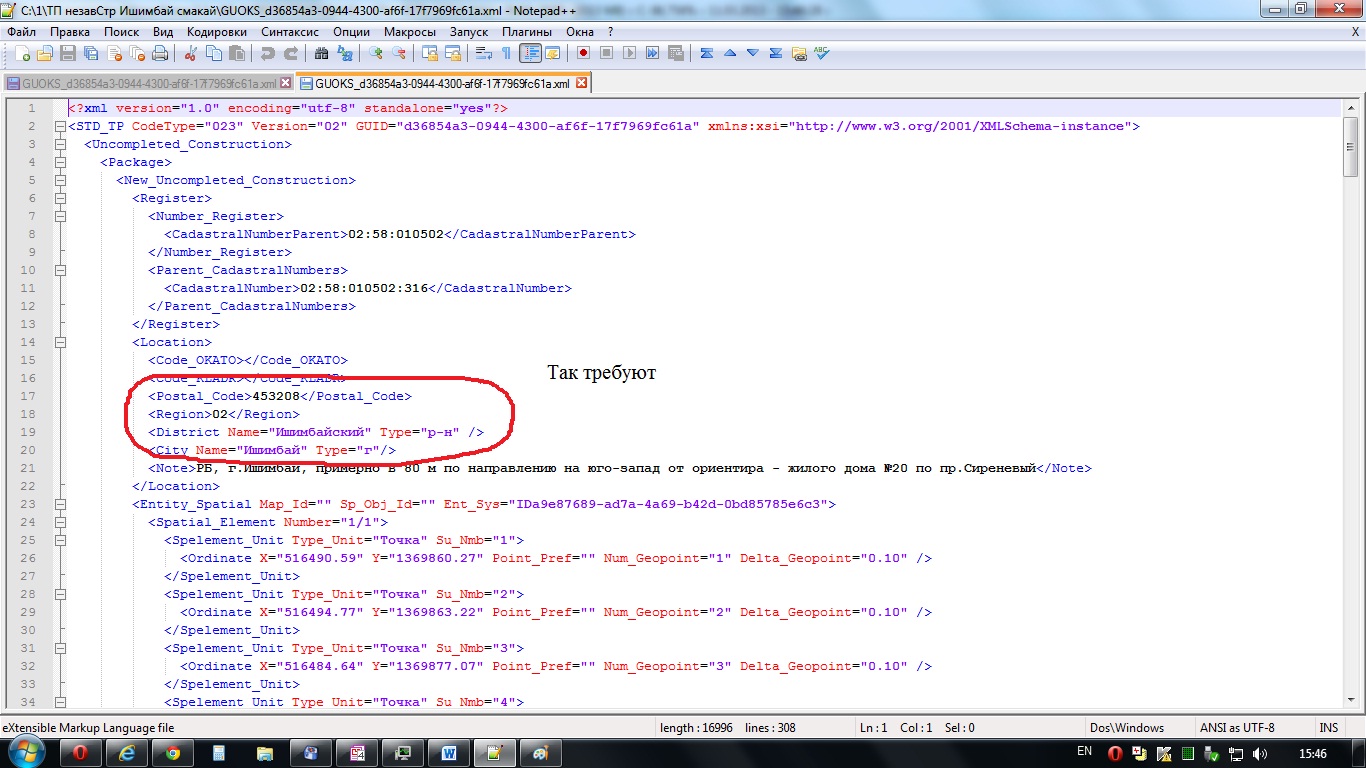Zoom out with the magnifier minus icon
1366x768 pixels.
399,53
